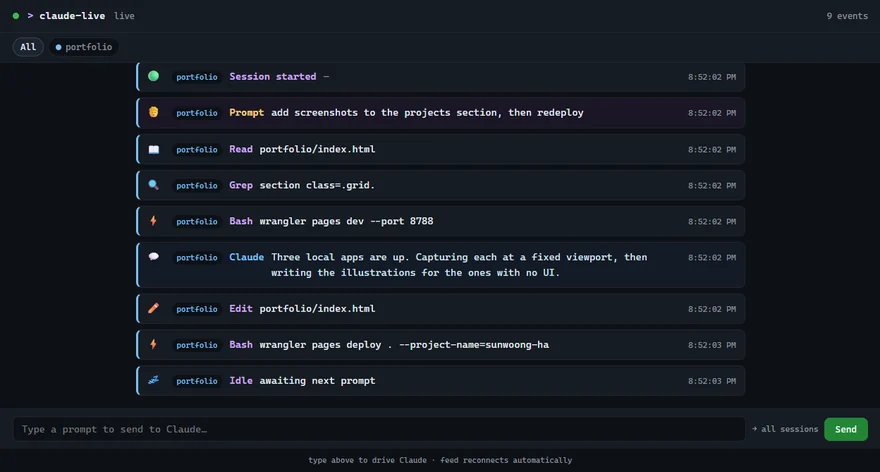Click the portfolio tag in the Prompt row
The image size is (880, 472).
click(196, 113)
